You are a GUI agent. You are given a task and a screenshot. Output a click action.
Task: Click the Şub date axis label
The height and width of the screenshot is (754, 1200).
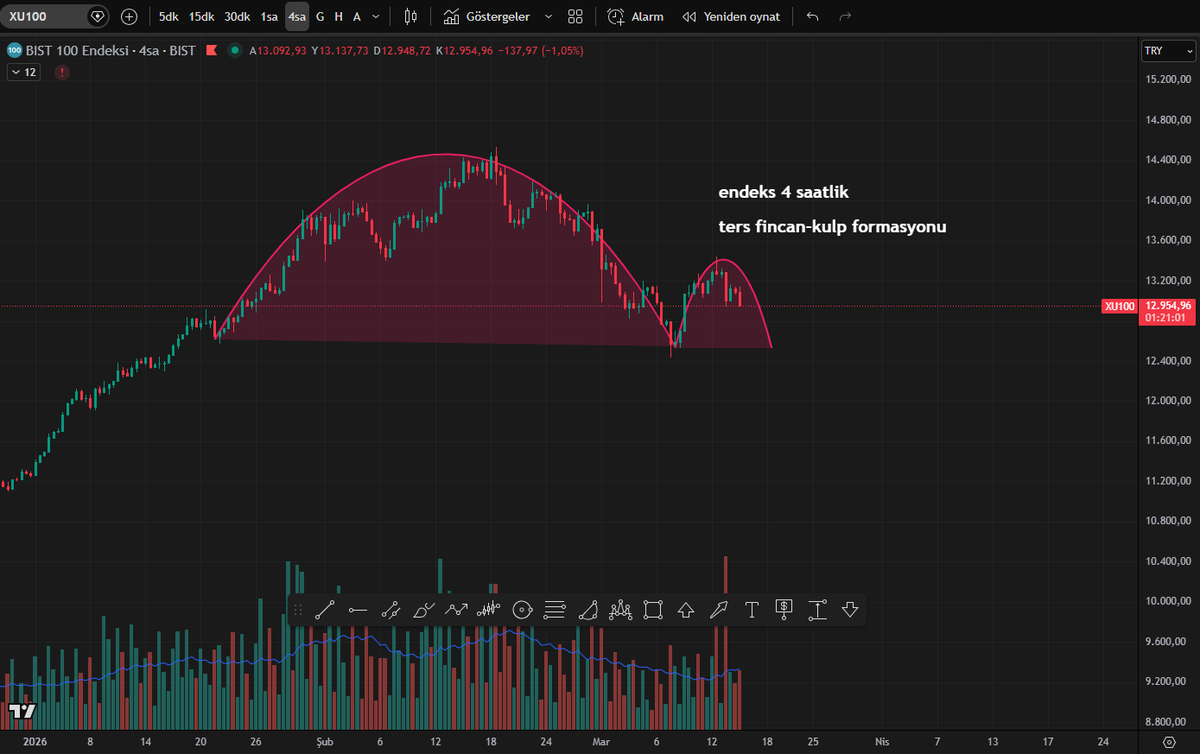[x=325, y=741]
